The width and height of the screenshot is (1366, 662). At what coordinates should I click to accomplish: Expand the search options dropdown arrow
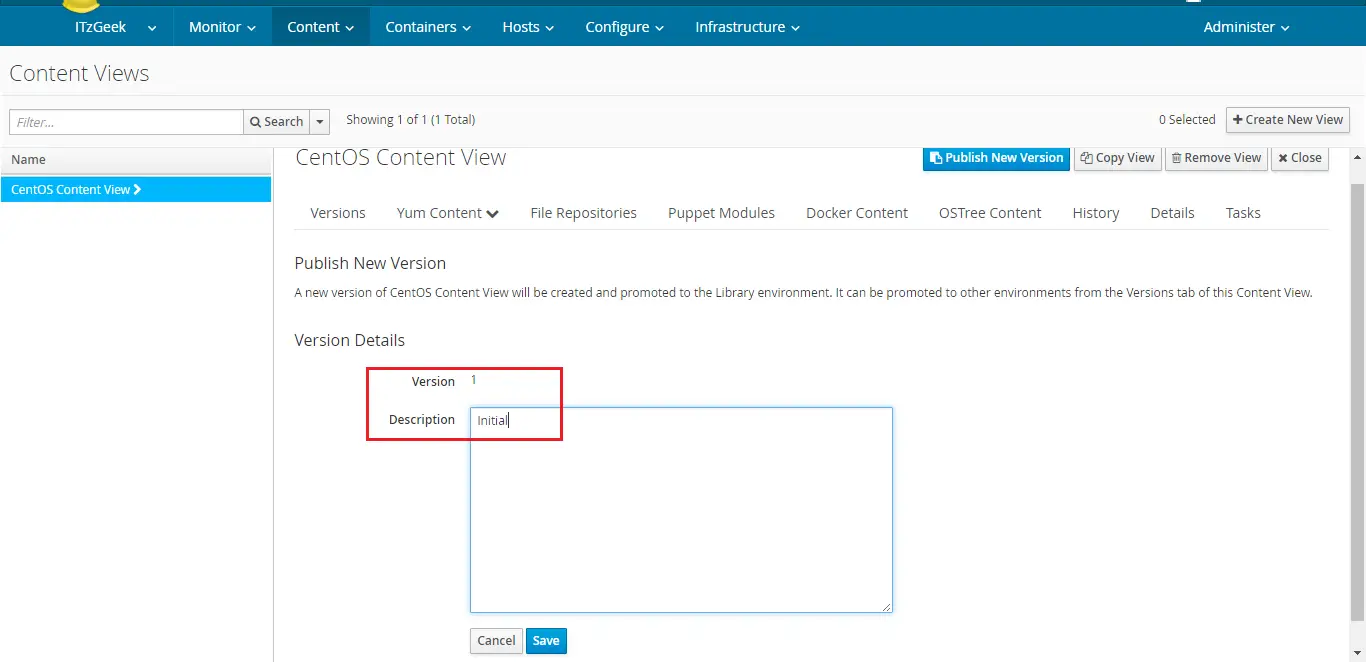click(320, 122)
